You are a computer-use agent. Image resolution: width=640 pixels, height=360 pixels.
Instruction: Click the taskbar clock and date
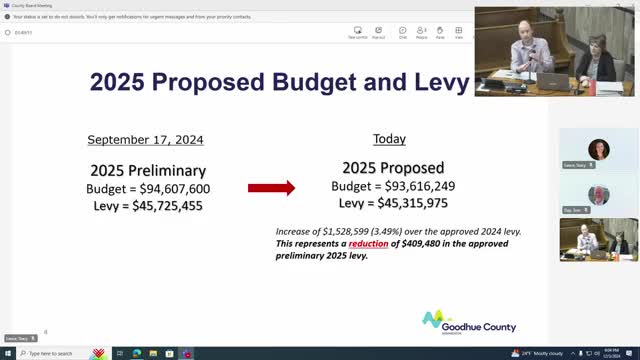click(x=611, y=353)
